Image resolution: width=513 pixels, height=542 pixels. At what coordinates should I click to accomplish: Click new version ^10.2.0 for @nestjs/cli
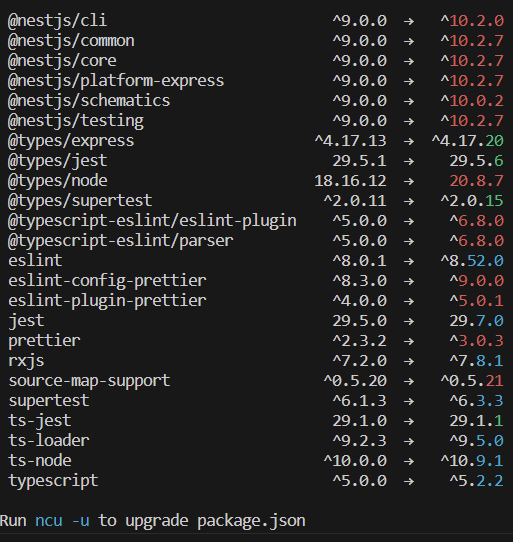tap(472, 21)
